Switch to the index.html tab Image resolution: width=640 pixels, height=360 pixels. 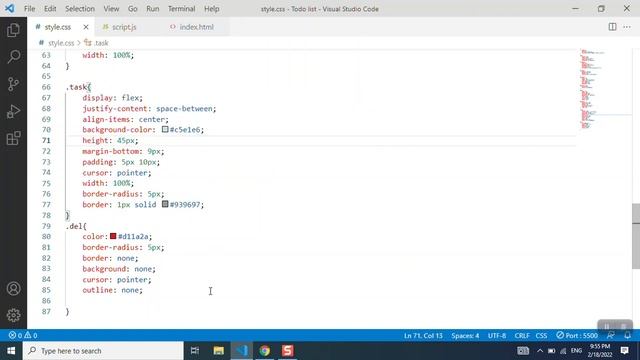196,27
